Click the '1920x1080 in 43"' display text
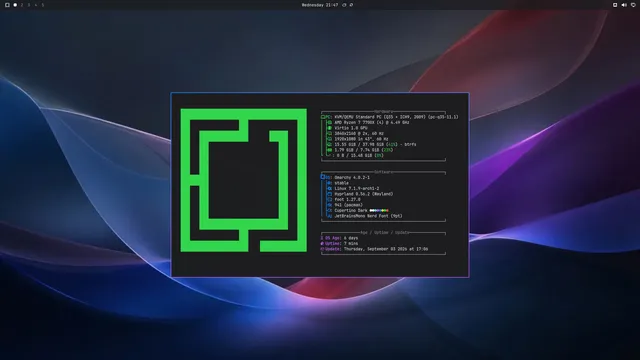Screen dimensions: 640x360 pyautogui.click(x=362, y=139)
